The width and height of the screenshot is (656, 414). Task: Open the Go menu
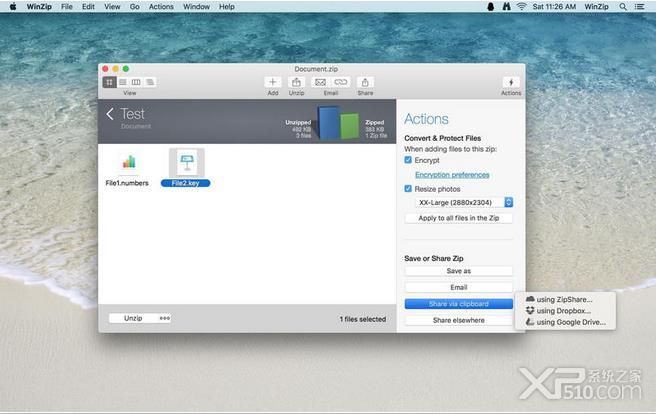134,6
